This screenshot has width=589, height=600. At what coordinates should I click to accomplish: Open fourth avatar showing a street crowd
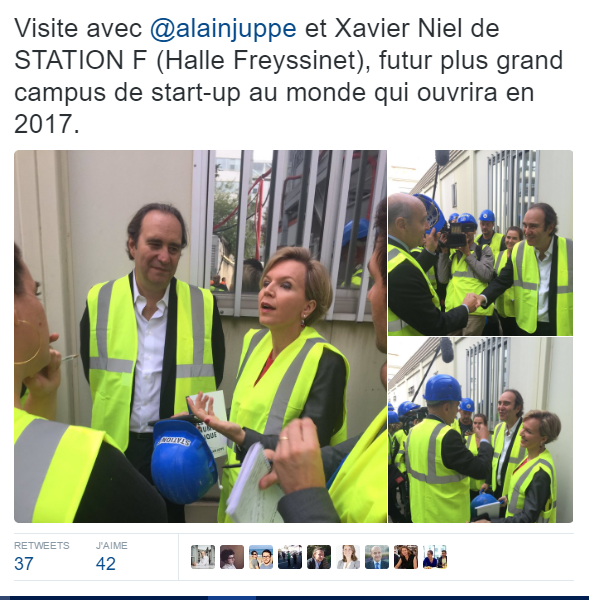290,557
